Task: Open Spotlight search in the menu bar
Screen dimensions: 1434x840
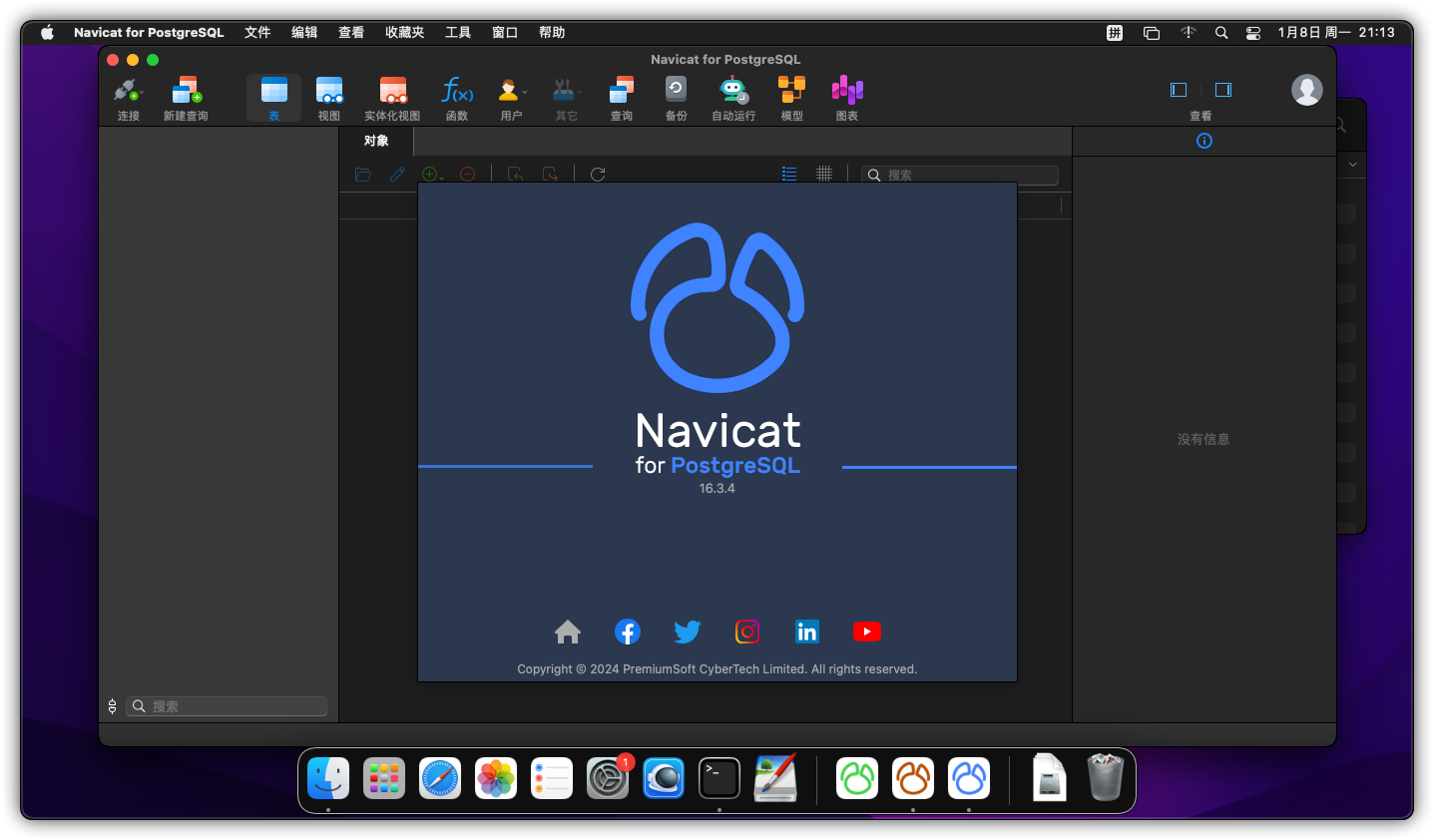Action: [x=1221, y=32]
